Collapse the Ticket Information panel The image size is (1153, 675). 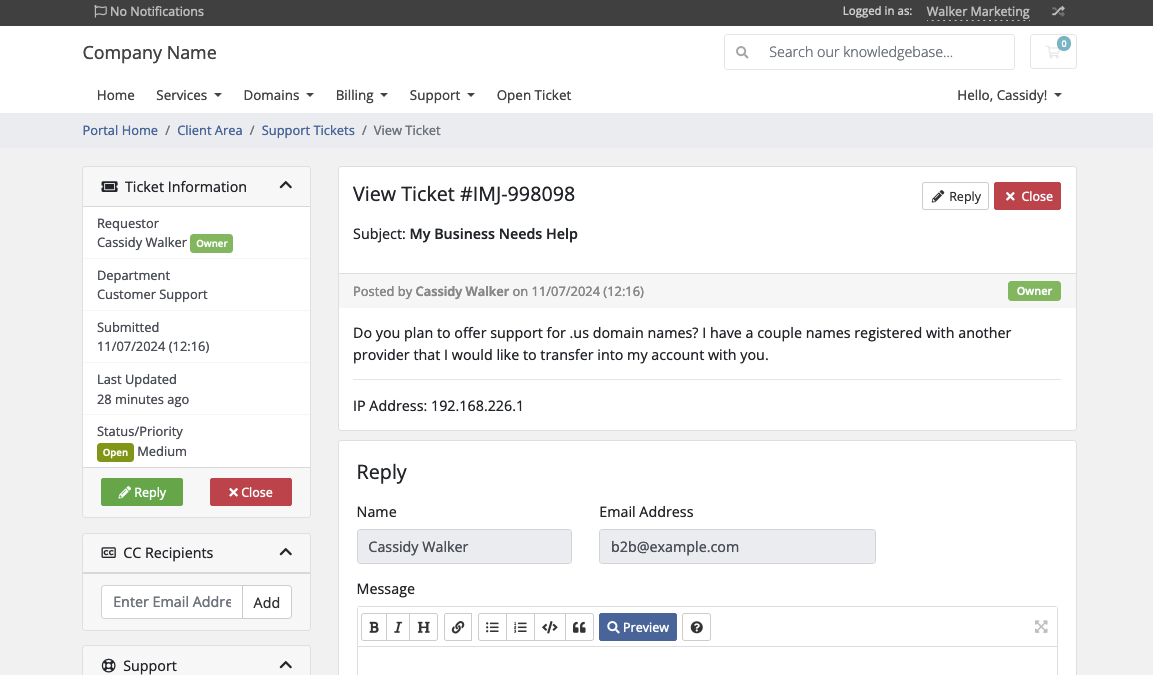pos(285,186)
